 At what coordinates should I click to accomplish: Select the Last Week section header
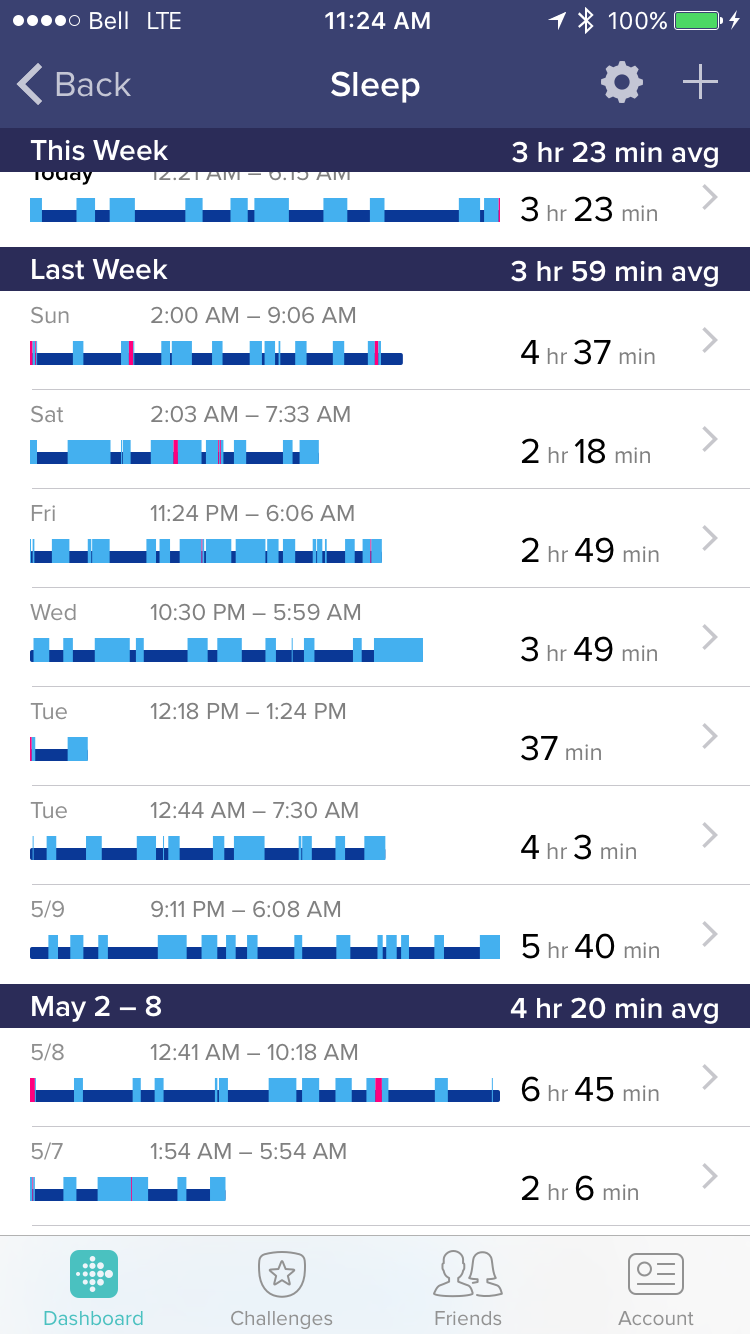click(x=375, y=269)
